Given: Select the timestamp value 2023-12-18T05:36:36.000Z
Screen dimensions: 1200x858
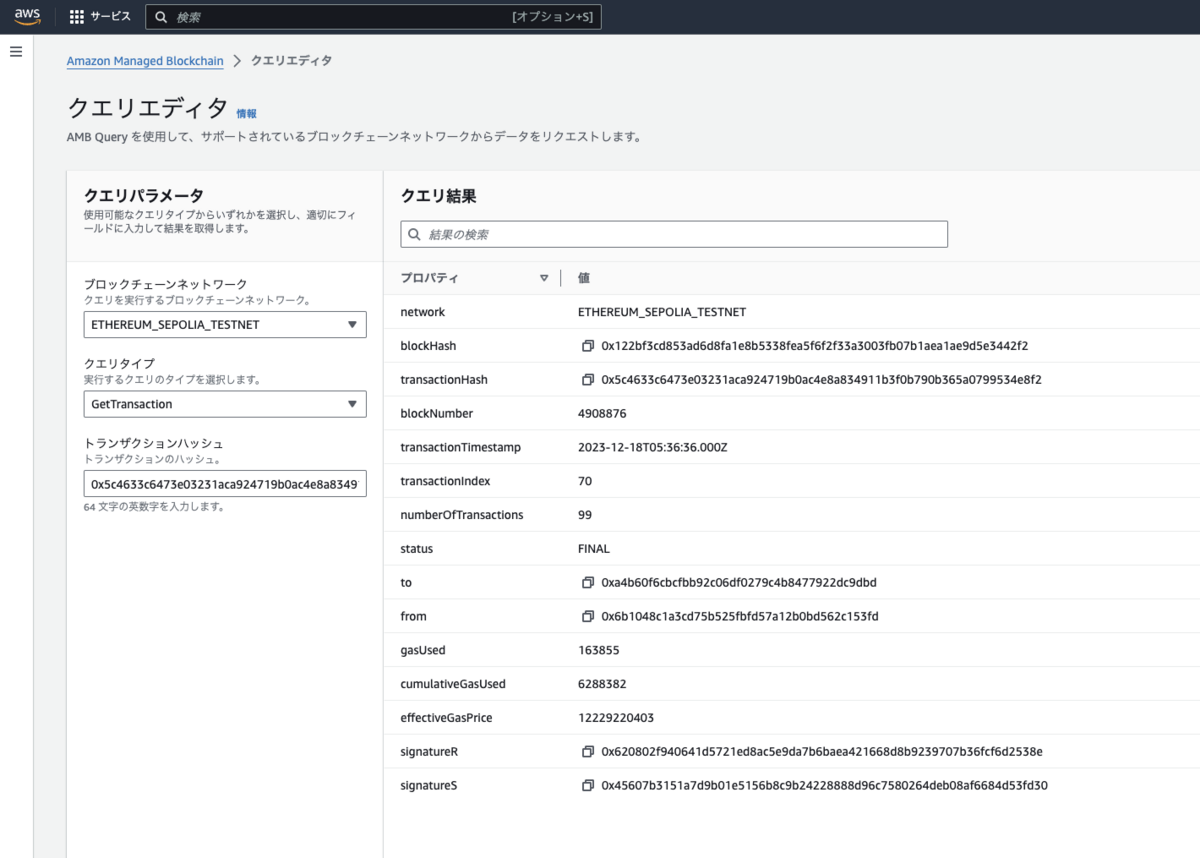Looking at the screenshot, I should [x=653, y=447].
